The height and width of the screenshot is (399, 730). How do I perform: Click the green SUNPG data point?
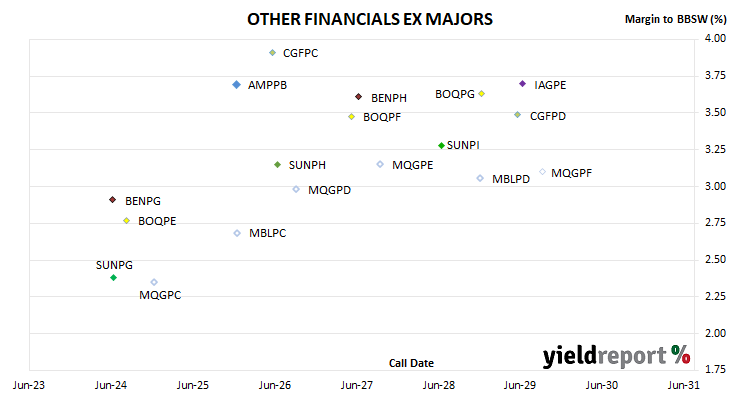click(113, 277)
